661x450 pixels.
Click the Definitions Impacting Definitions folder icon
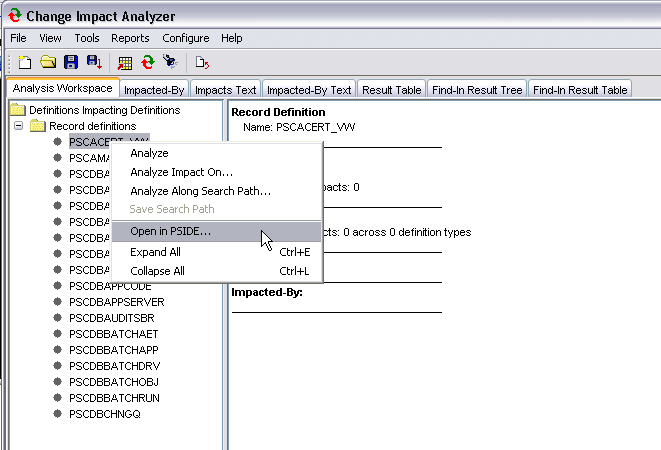(18, 110)
